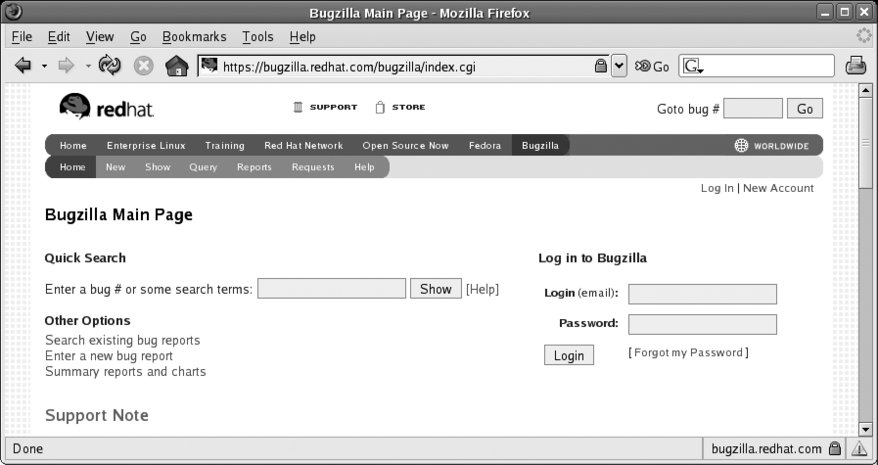This screenshot has width=878, height=465.
Task: Select Requests in the Bugzilla sub-navigation
Action: coord(313,168)
